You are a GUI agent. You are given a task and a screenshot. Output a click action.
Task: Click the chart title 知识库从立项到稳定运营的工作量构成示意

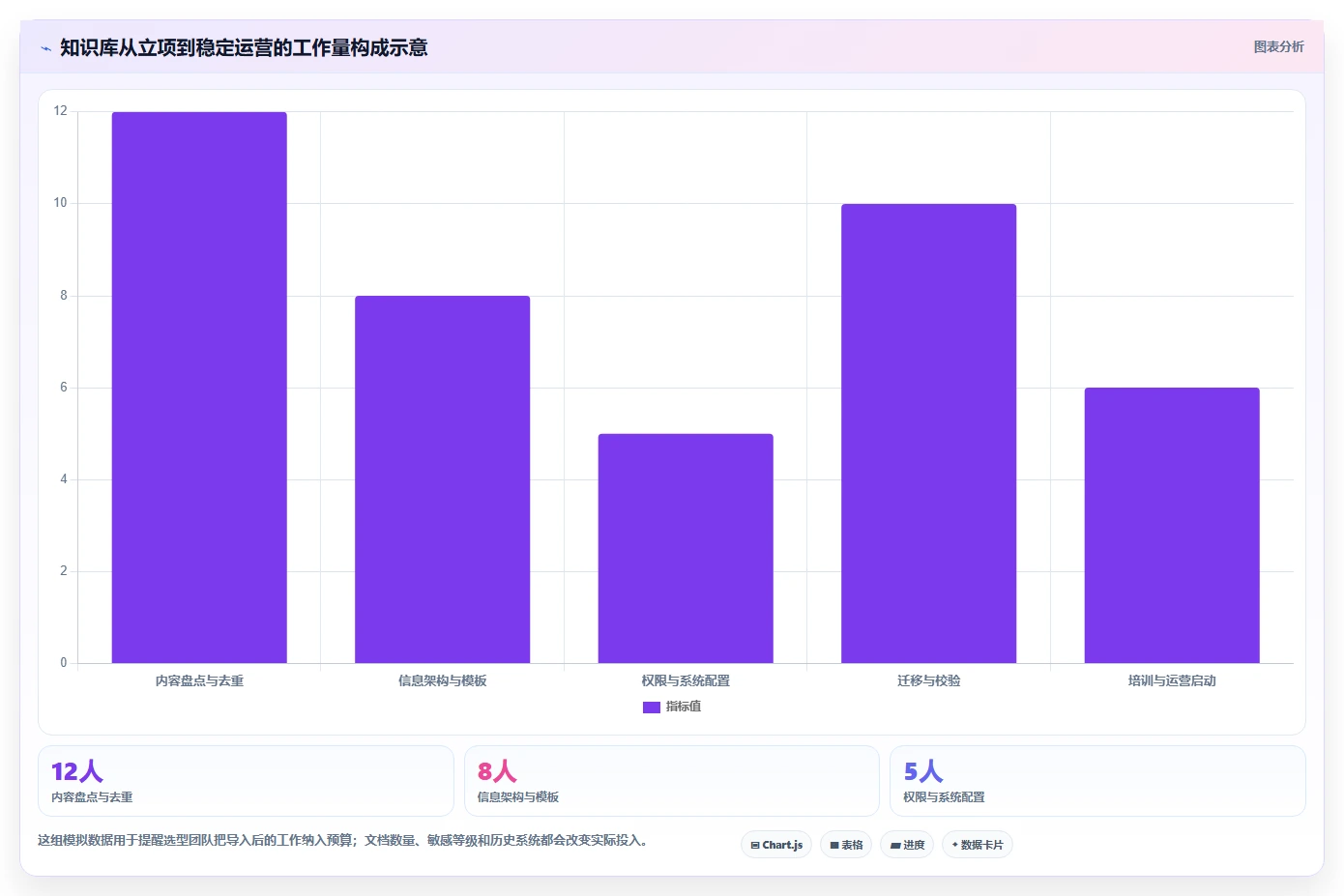[244, 47]
